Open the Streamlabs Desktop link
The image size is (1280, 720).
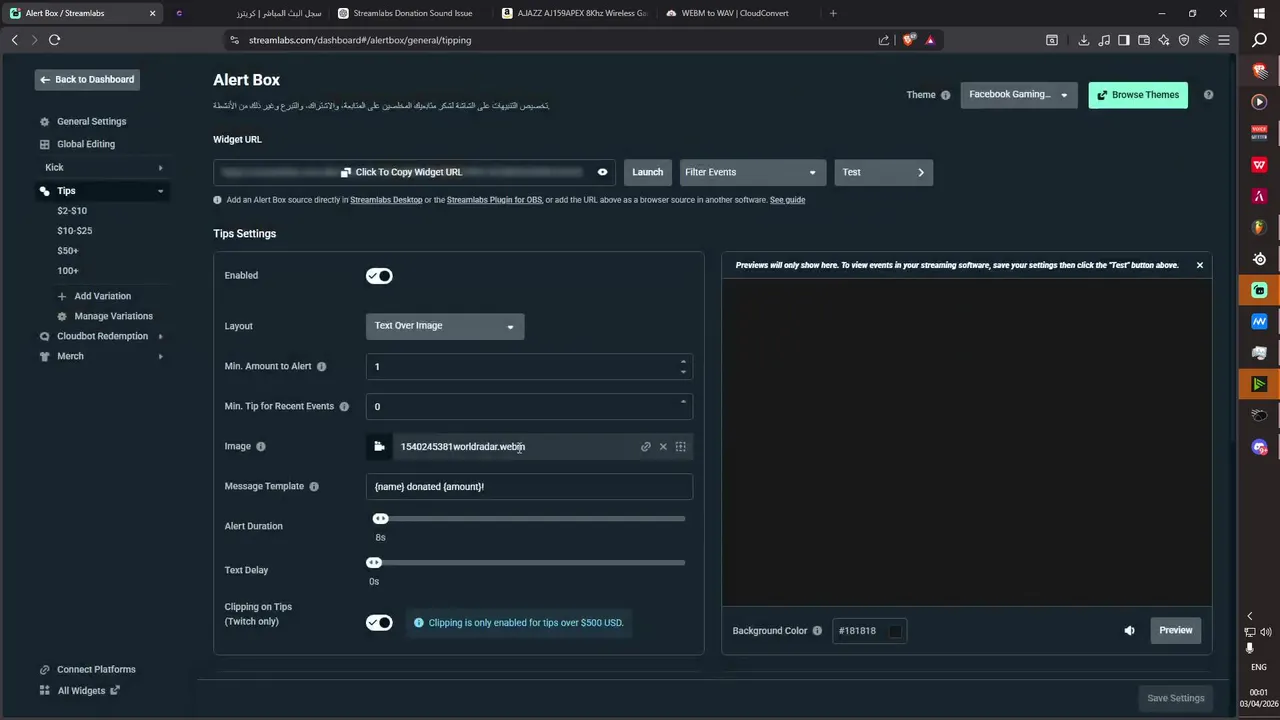(386, 200)
